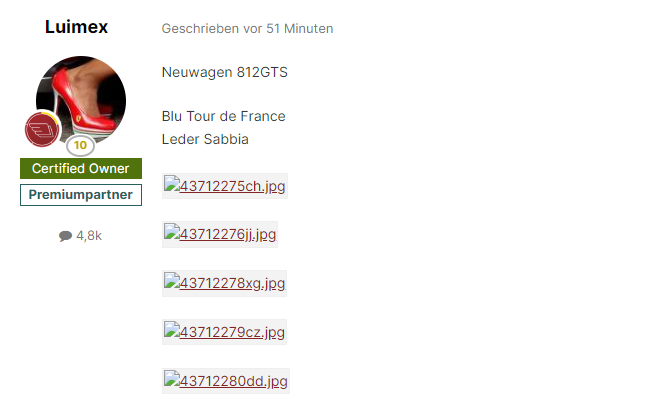
Task: Open image link 43712279cz.jpg
Action: click(232, 332)
